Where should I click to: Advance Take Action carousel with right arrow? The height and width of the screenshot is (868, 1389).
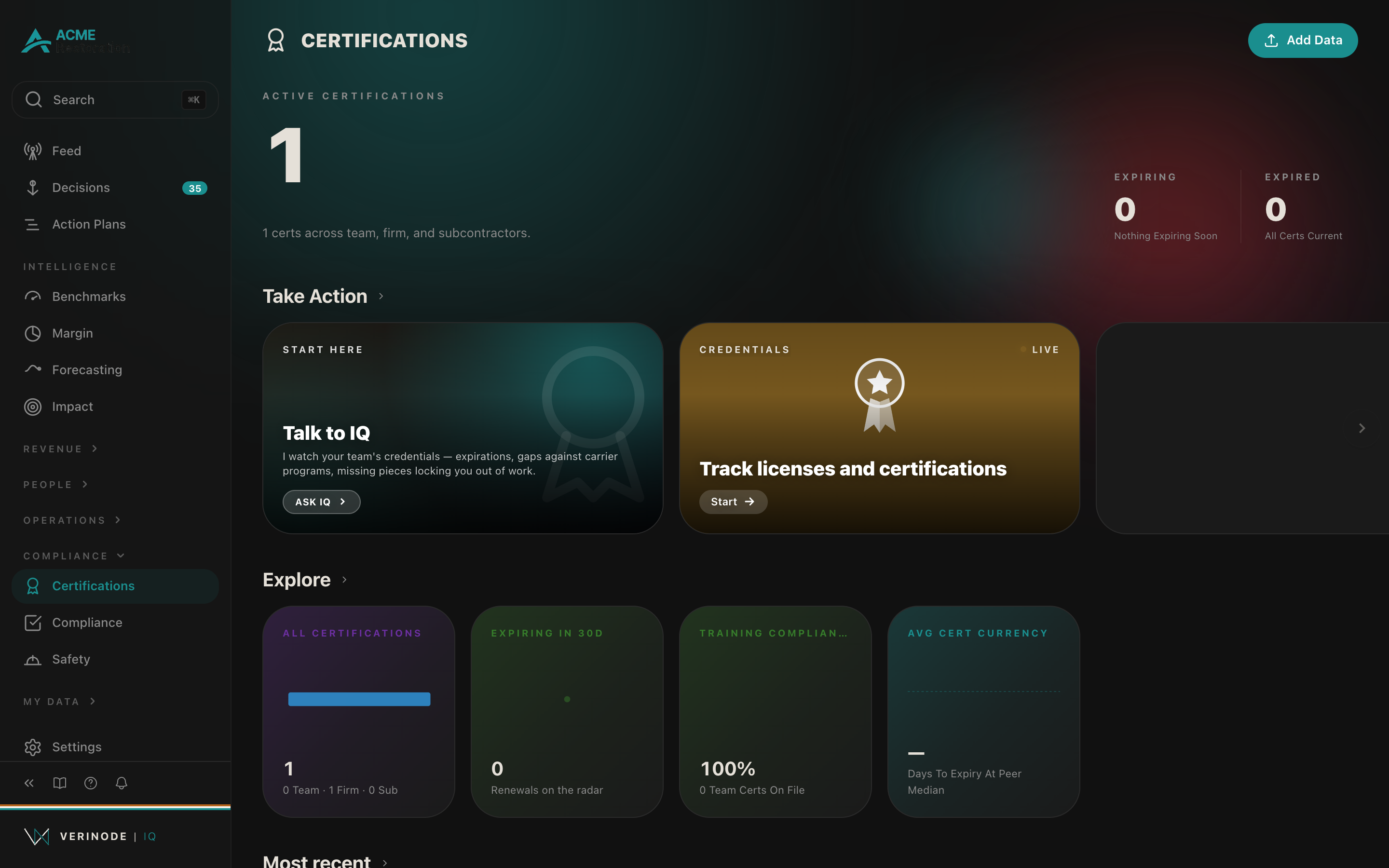(x=1362, y=428)
